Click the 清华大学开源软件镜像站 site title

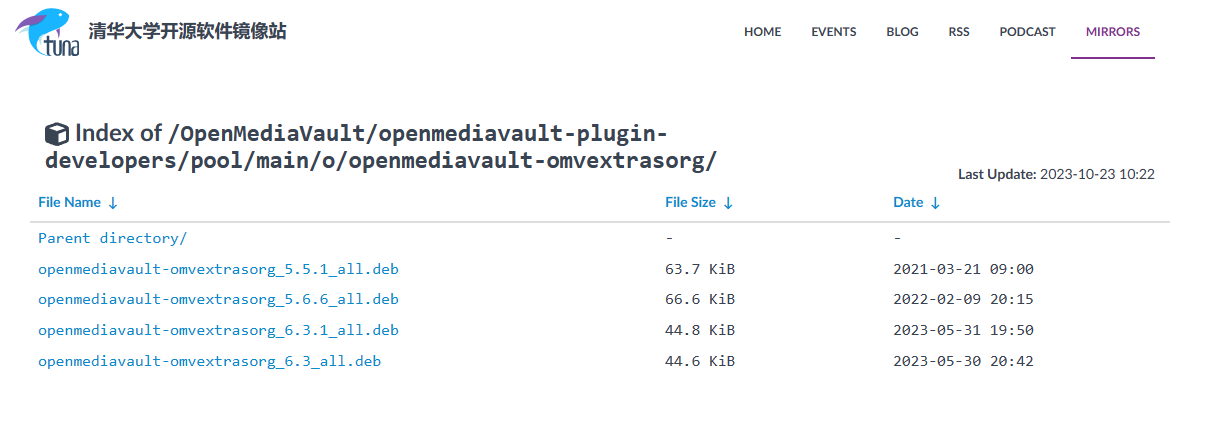[187, 32]
